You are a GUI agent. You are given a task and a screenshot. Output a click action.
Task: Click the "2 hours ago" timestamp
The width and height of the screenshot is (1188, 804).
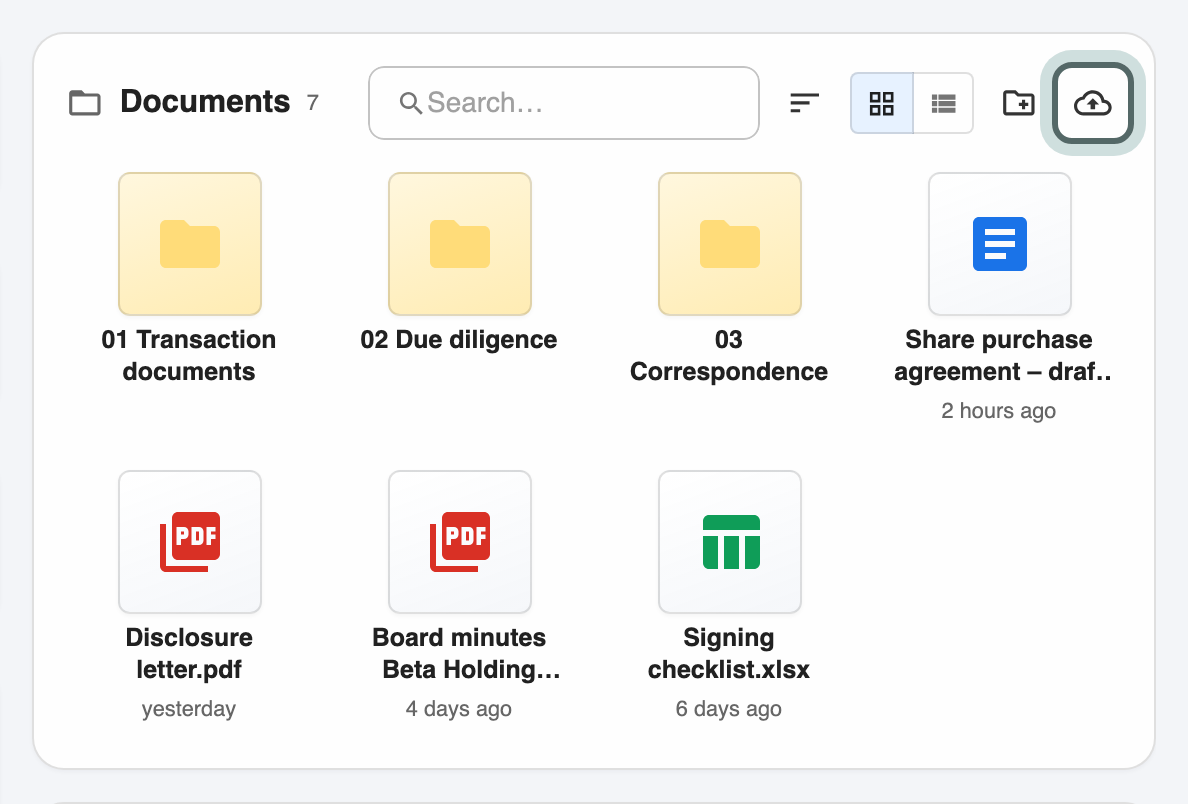click(999, 411)
